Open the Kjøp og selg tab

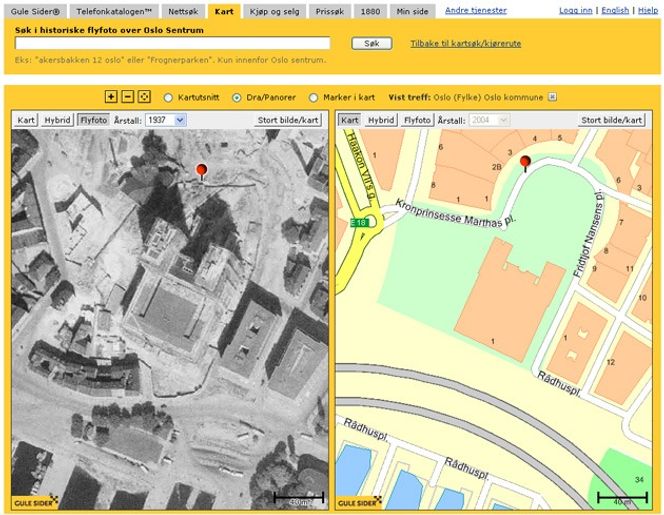[x=274, y=12]
